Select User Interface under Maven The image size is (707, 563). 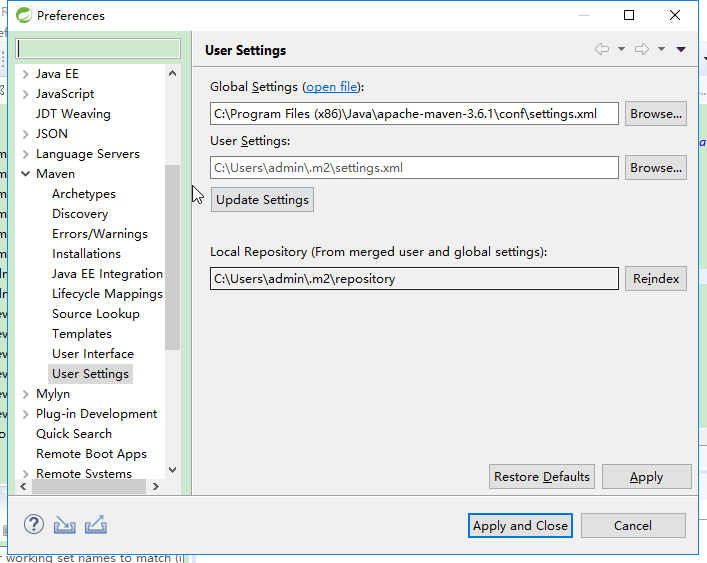92,354
